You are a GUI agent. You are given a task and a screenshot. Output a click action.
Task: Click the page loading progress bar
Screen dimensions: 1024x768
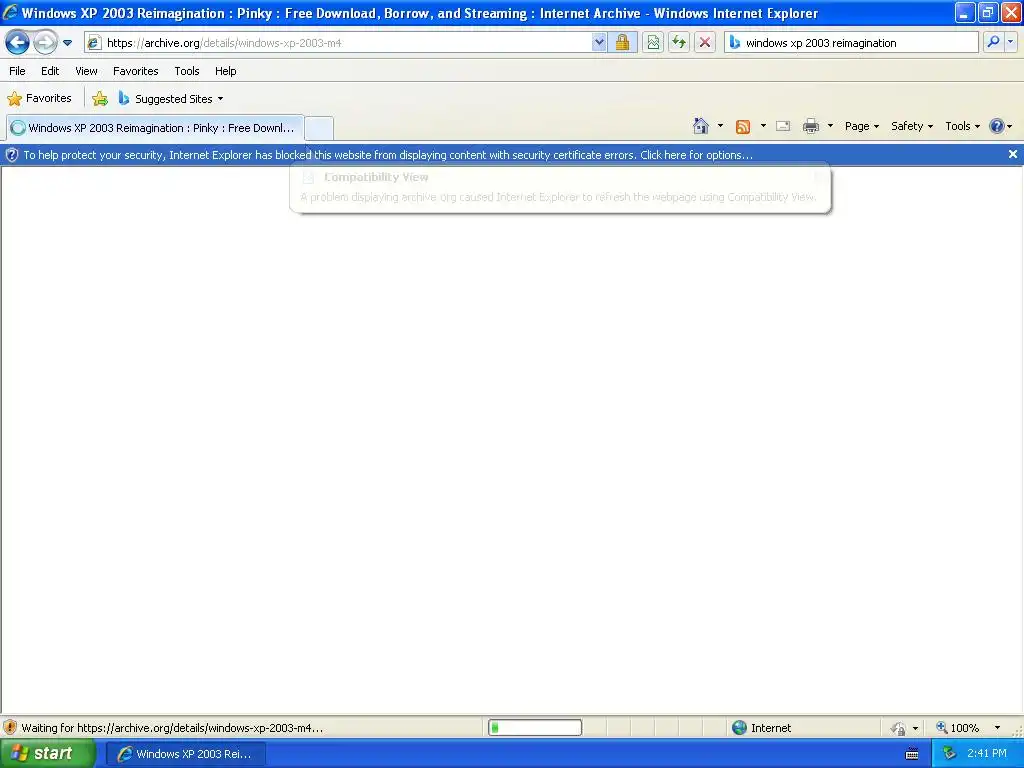535,728
